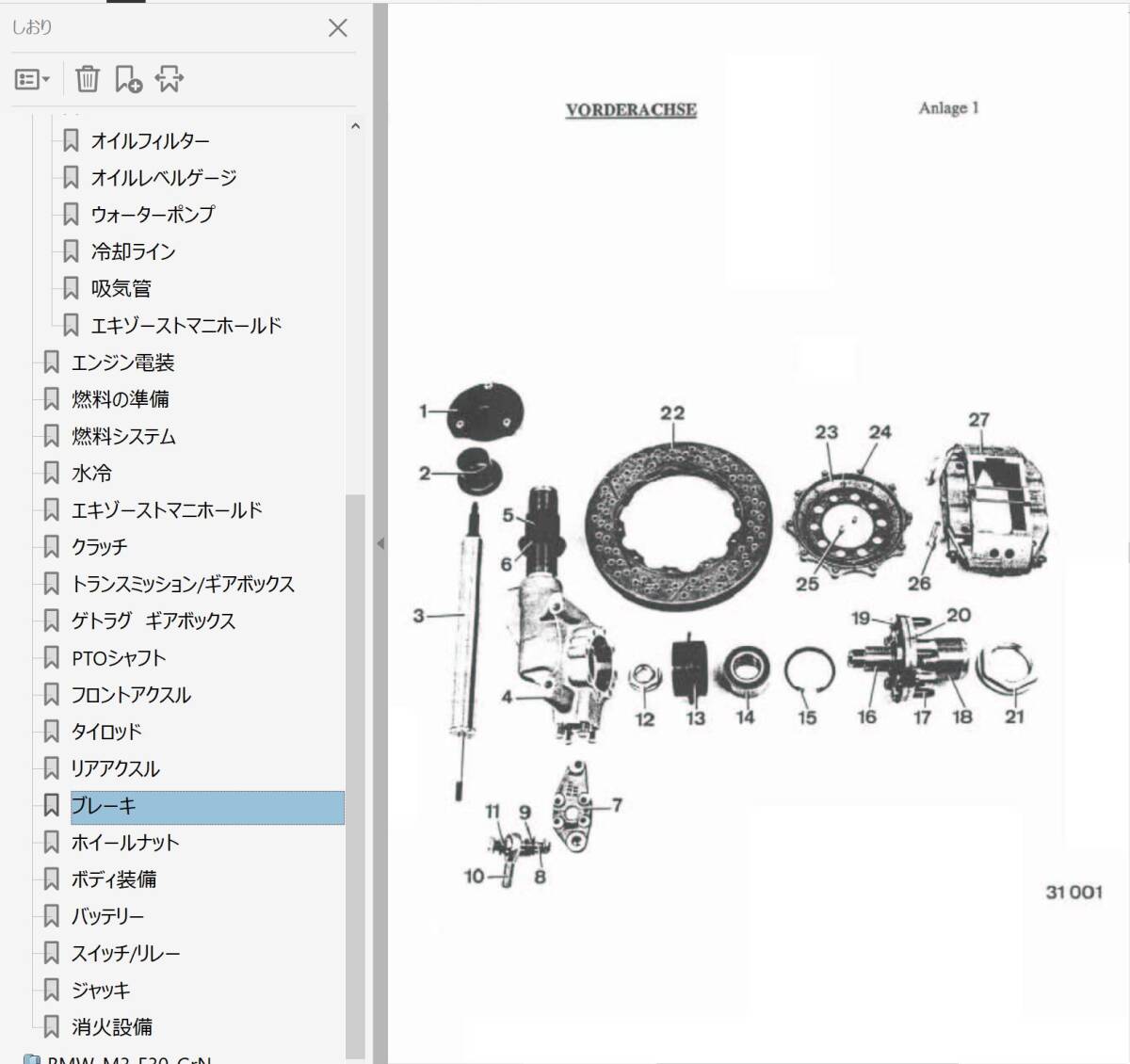The width and height of the screenshot is (1130, 1064).
Task: Click the bookmark icon beside エンジン電装
Action: 52,363
